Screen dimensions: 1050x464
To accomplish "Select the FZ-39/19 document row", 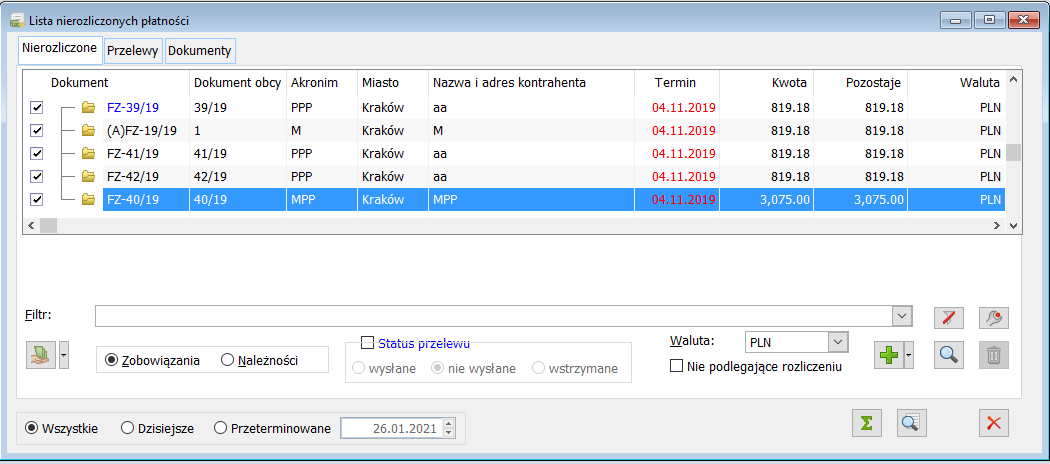I will coord(514,107).
